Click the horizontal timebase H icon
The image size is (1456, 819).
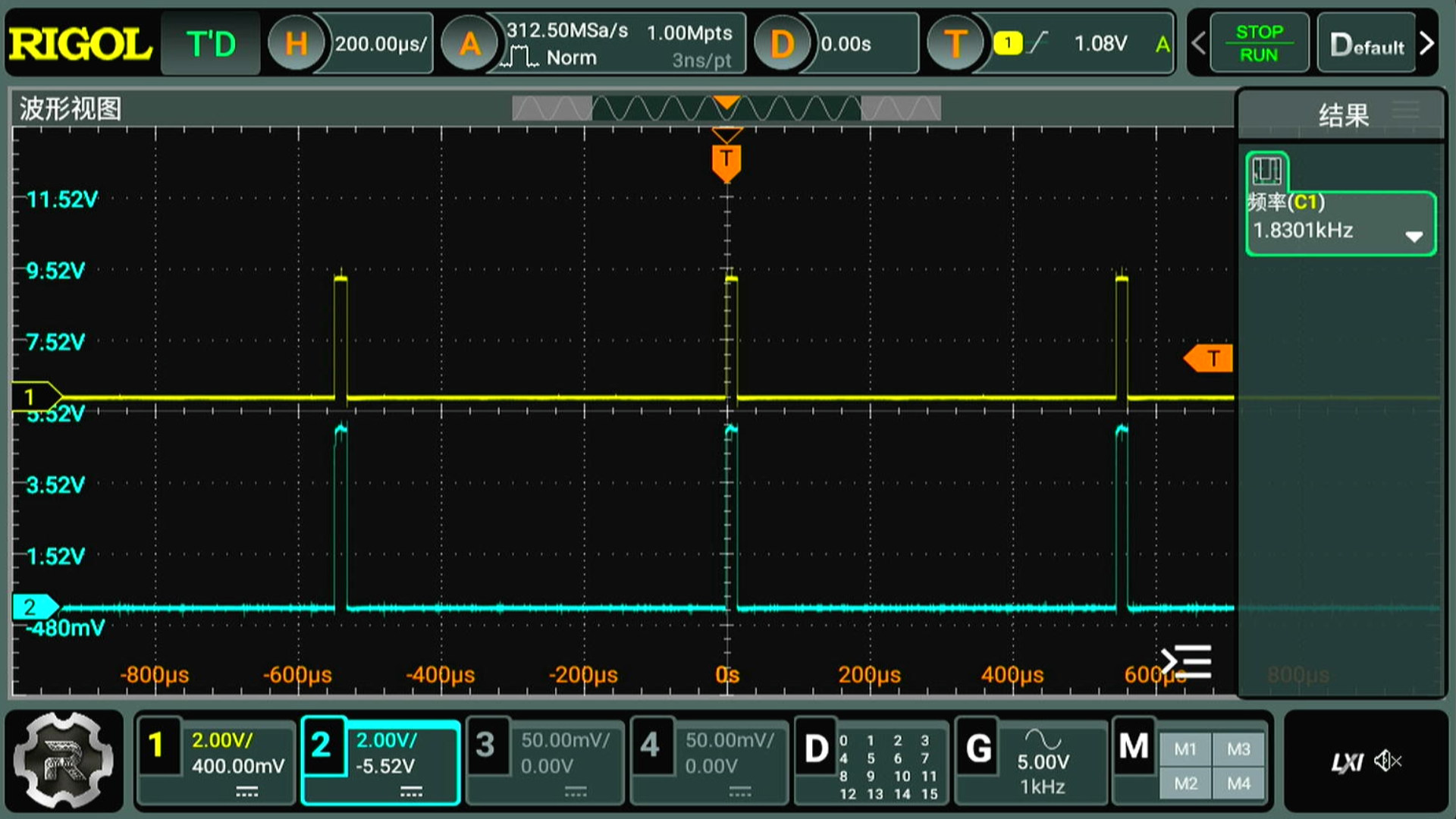click(296, 44)
